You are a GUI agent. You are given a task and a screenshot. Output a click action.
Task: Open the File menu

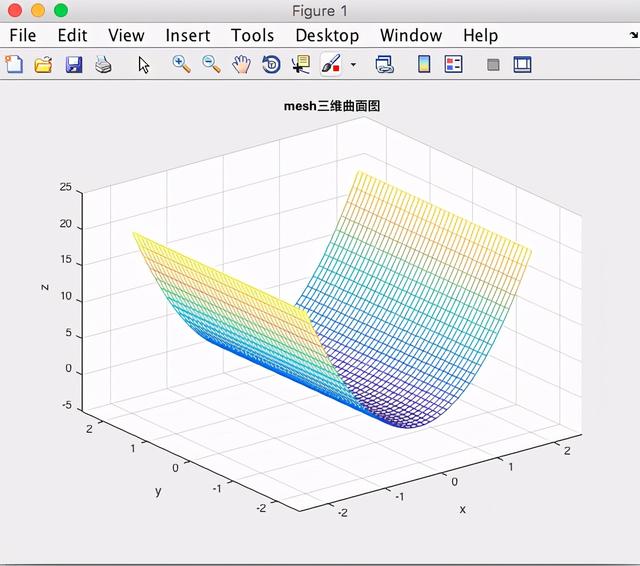[x=22, y=36]
